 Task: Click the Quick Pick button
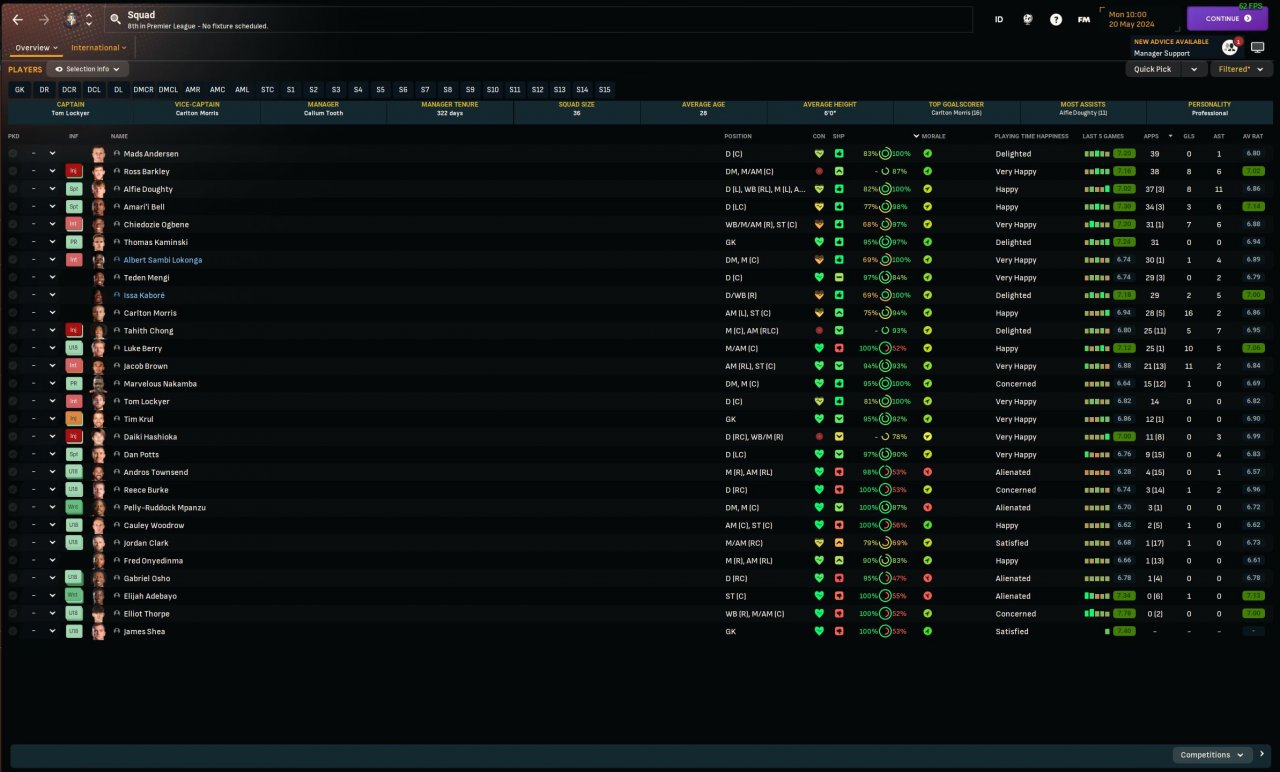pyautogui.click(x=1153, y=69)
